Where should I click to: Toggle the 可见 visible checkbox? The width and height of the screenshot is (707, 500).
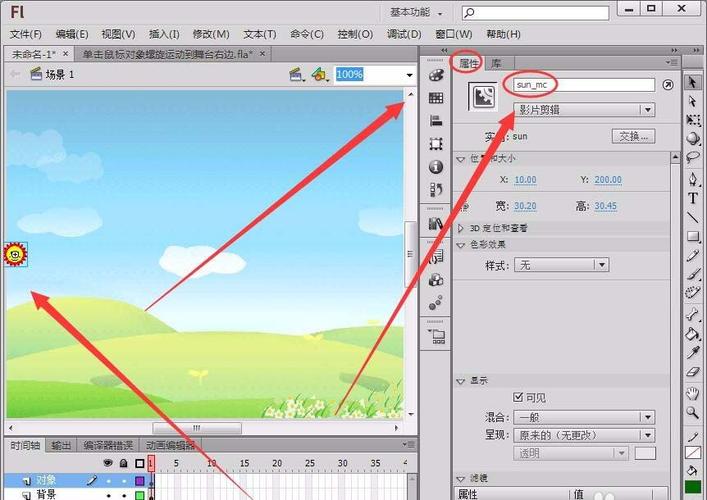pyautogui.click(x=518, y=397)
